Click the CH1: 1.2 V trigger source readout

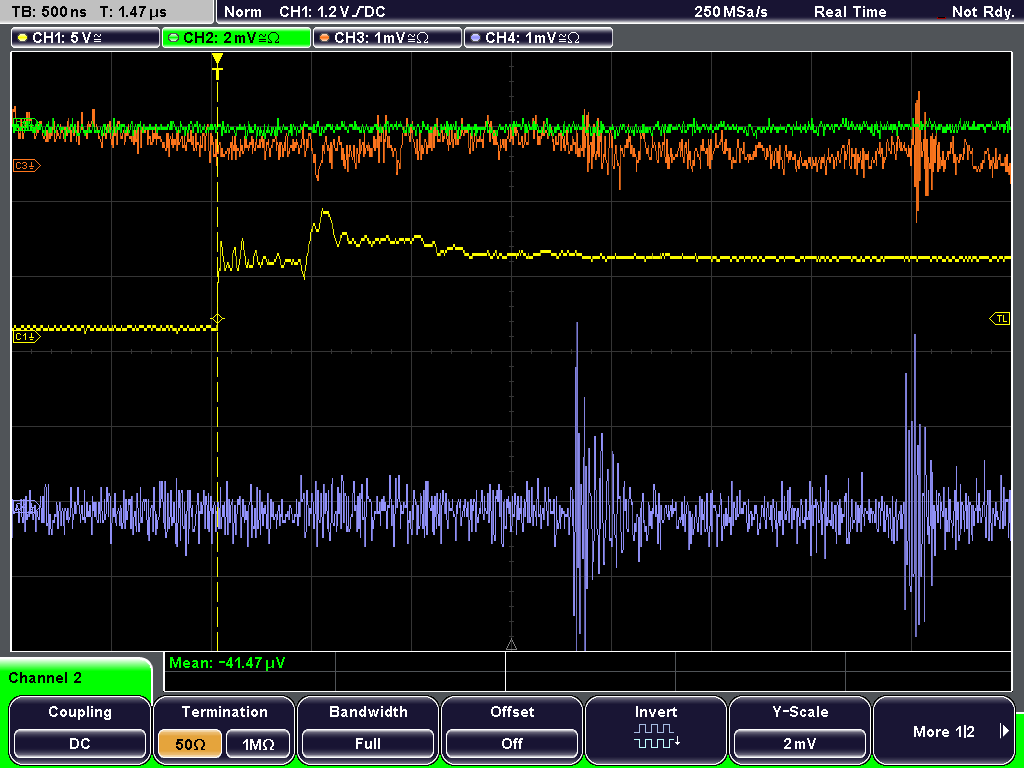pos(332,12)
